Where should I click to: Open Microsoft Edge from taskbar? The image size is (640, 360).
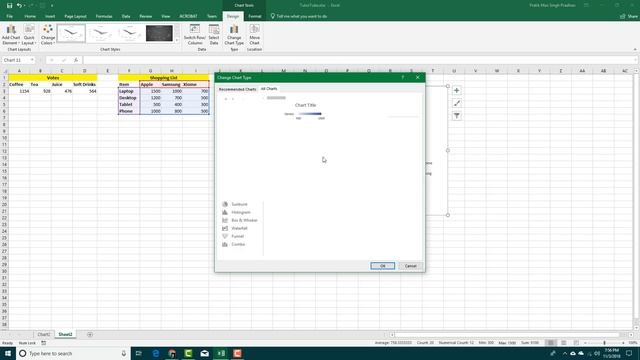click(156, 353)
